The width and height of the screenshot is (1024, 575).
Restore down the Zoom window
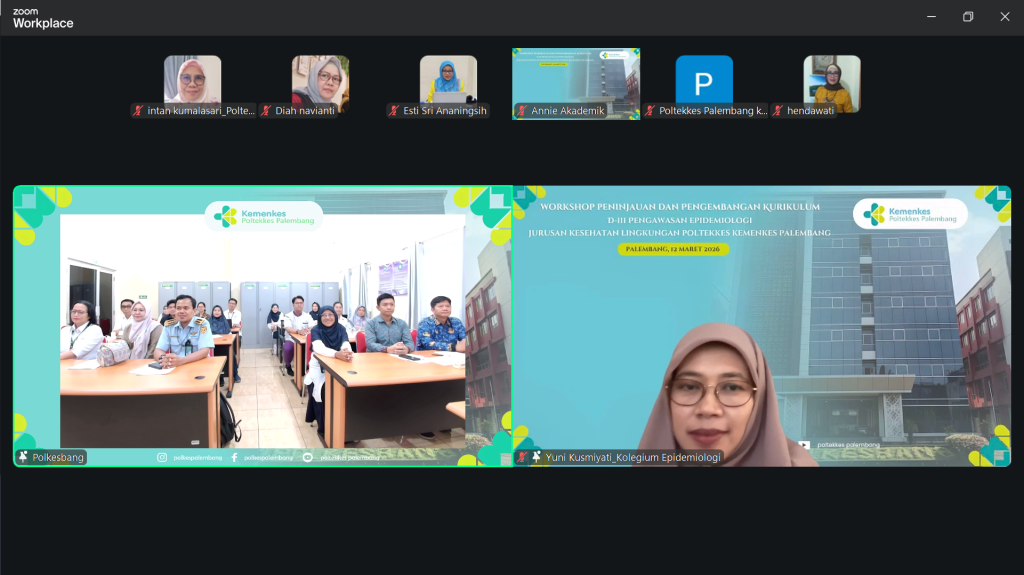(x=967, y=17)
